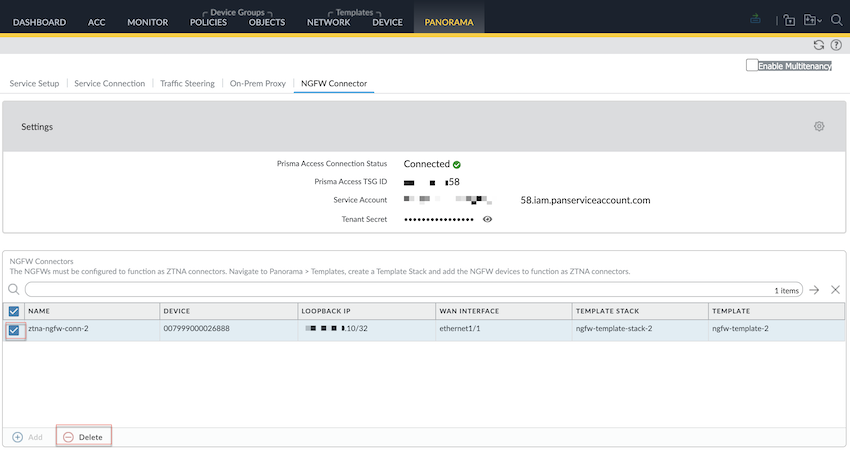850x450 pixels.
Task: Open the search magnifier in top bar
Action: point(836,20)
